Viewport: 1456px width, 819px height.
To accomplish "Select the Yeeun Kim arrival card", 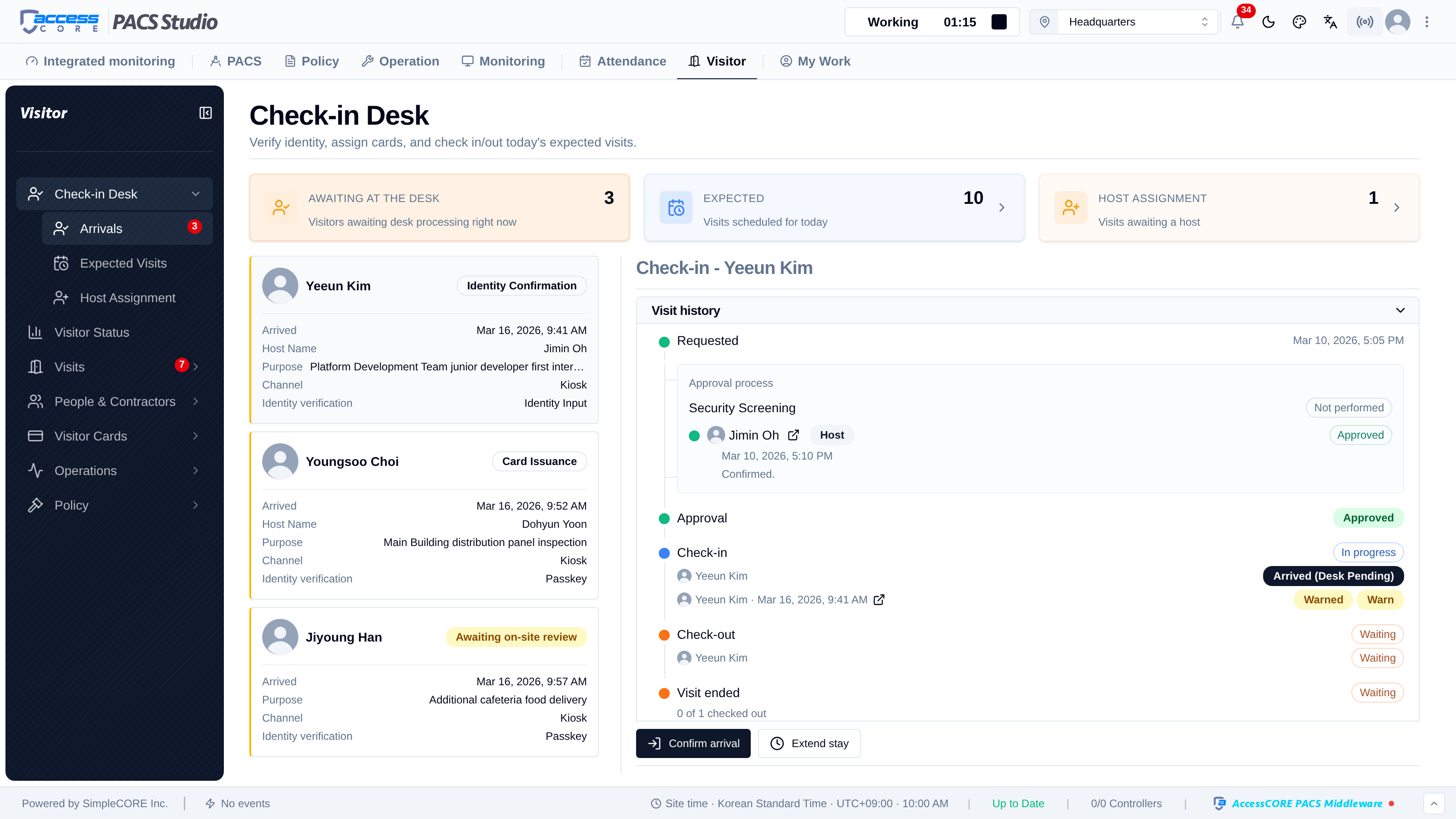I will tap(424, 340).
